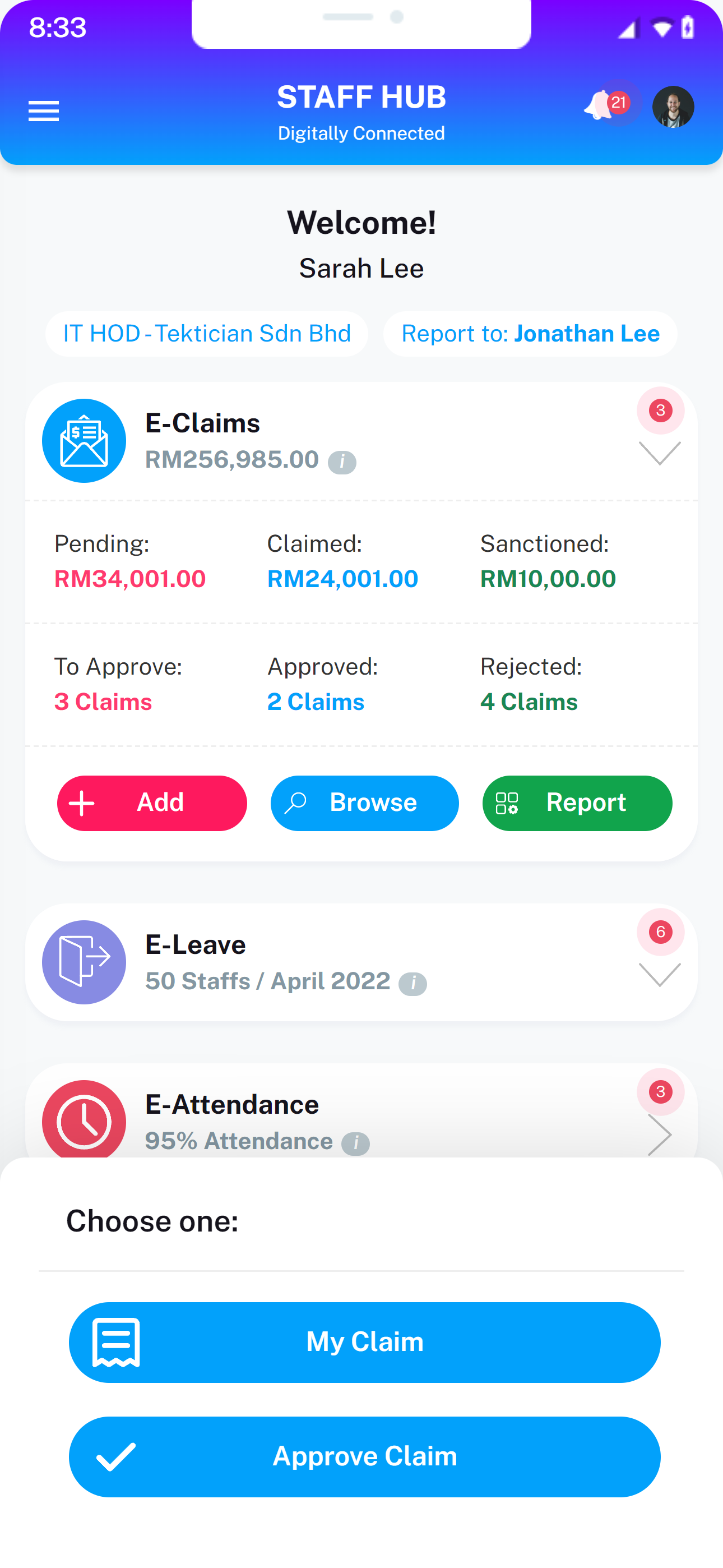Open the claims Report

[577, 803]
